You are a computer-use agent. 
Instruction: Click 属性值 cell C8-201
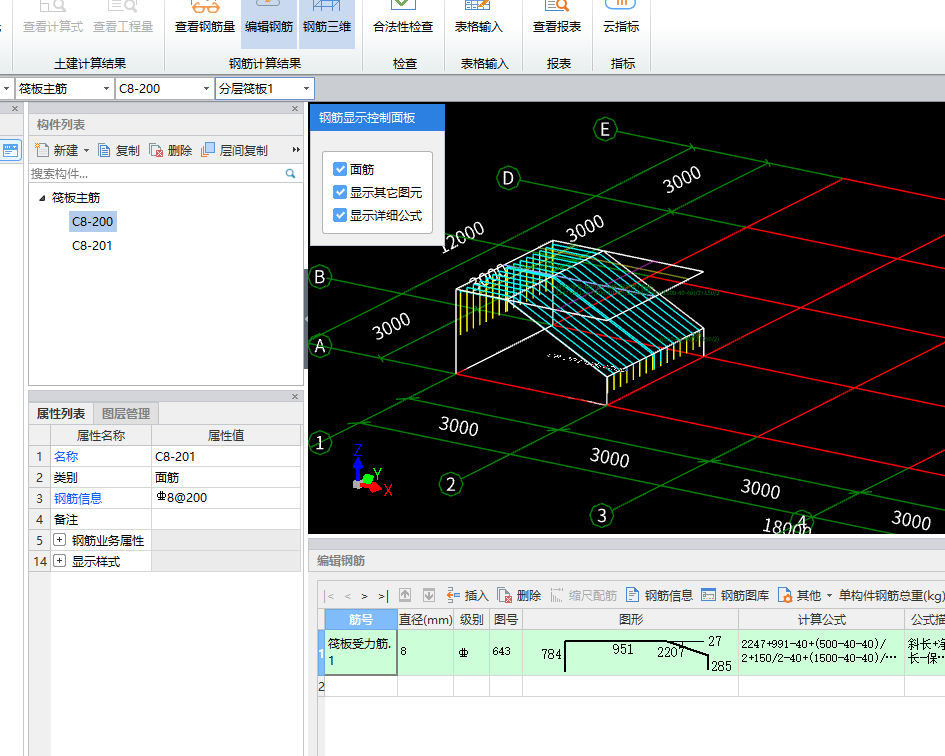pos(226,456)
